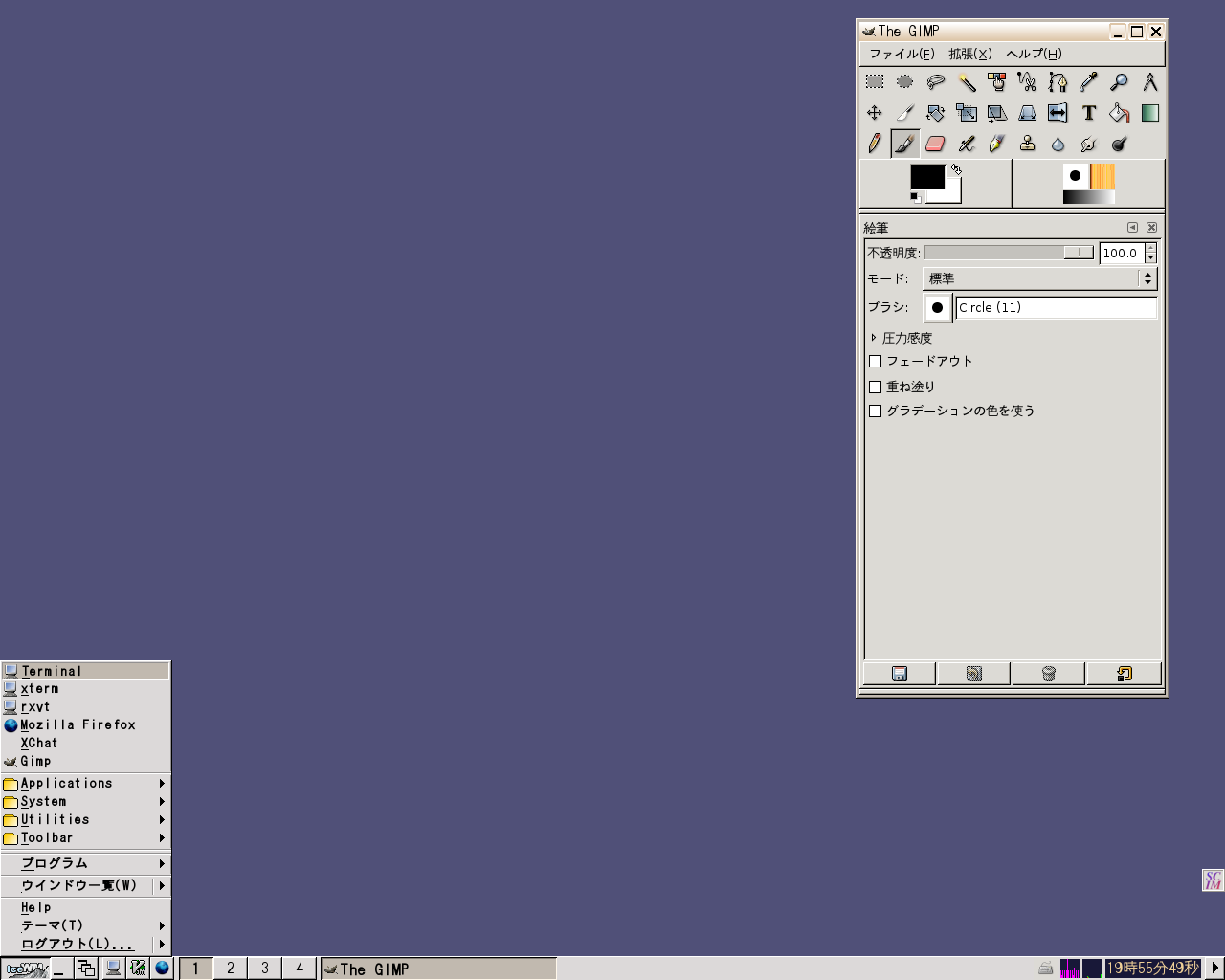This screenshot has width=1225, height=980.
Task: Select the Crop knife tool
Action: (905, 113)
